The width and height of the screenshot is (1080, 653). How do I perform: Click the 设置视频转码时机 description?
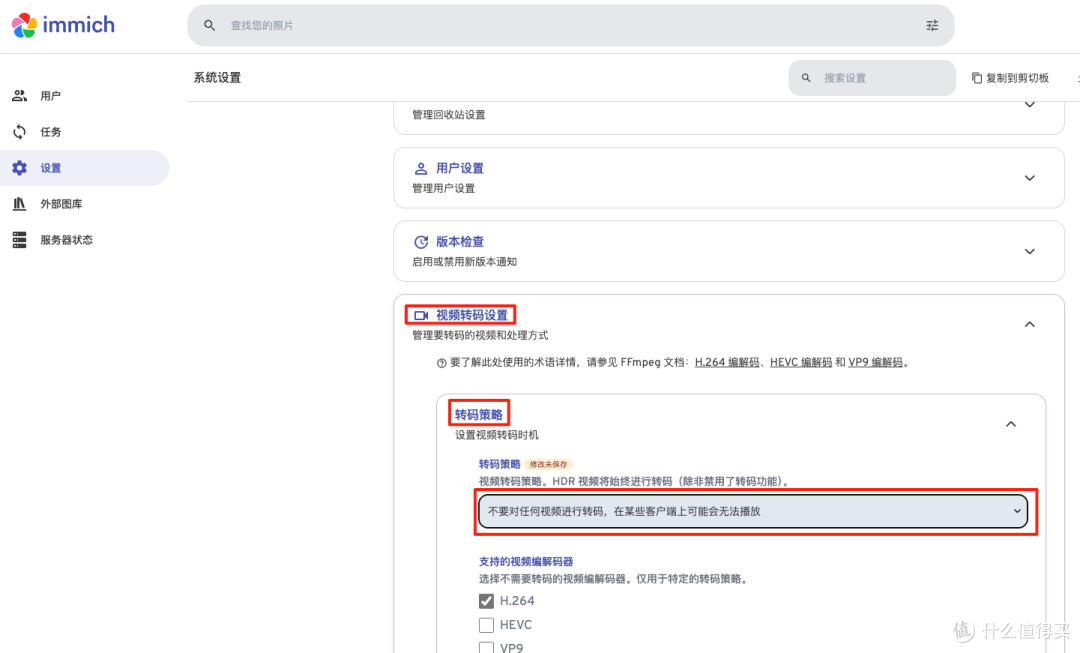[x=497, y=435]
